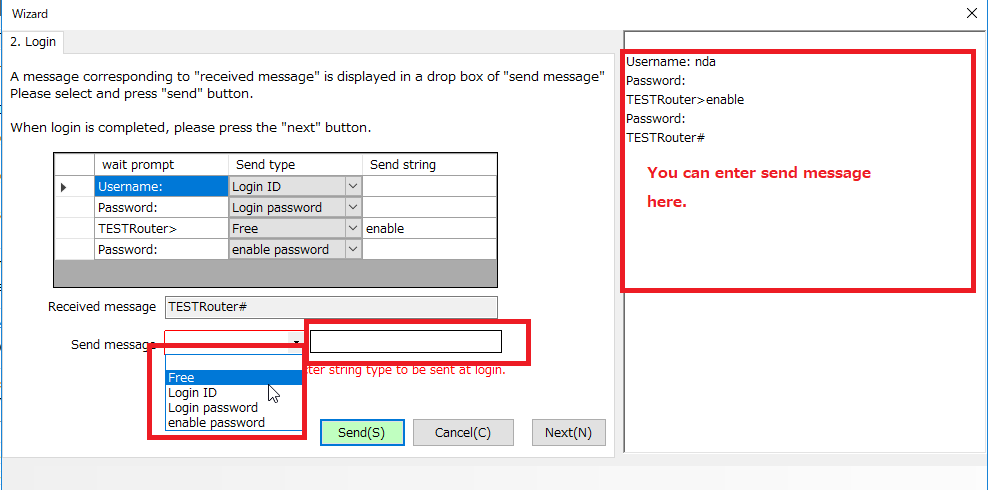Click the Cancel(C) button

[463, 432]
